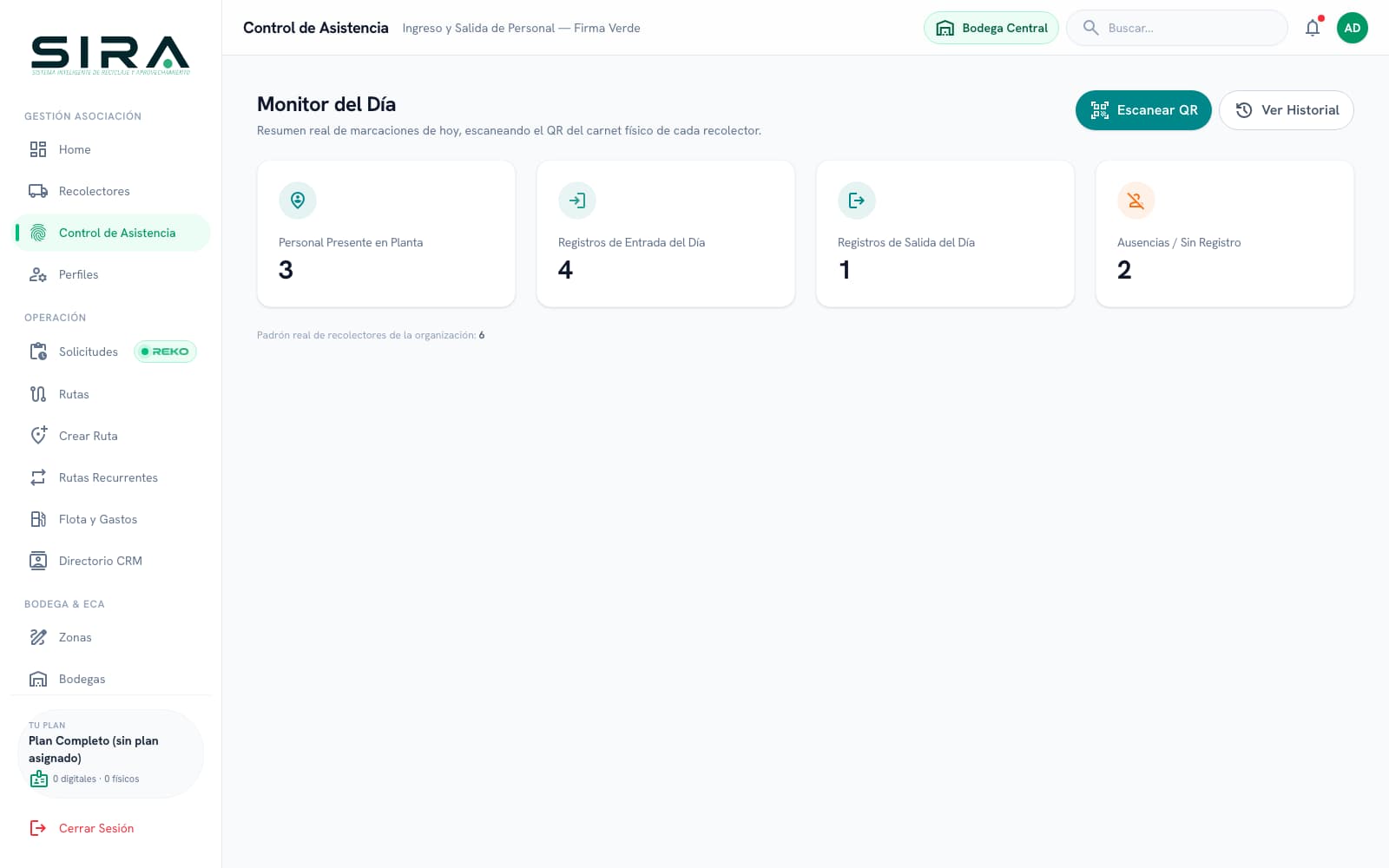Click the Flota y Gastos fuel icon
This screenshot has height=868, width=1389.
tap(38, 519)
